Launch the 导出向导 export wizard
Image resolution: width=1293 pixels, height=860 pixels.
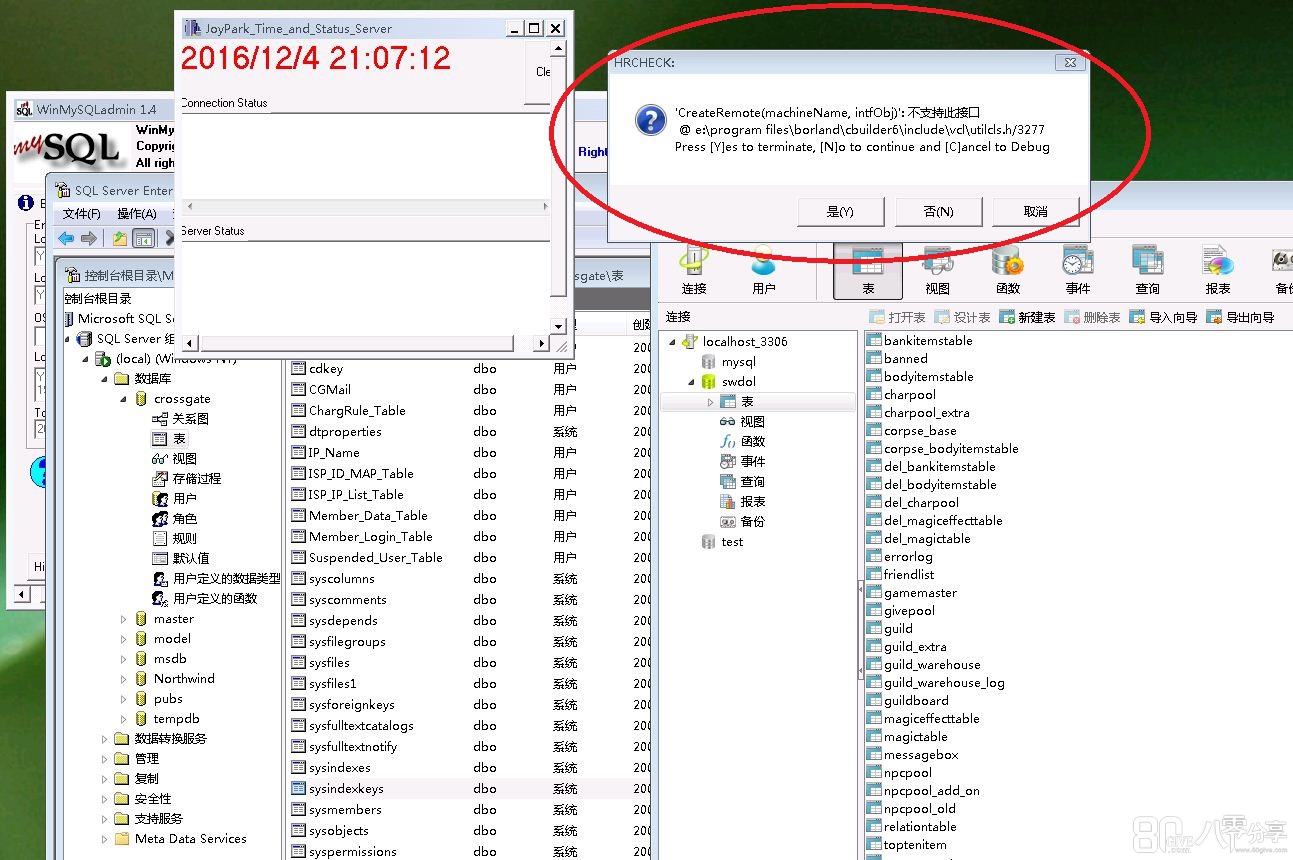coord(1240,317)
